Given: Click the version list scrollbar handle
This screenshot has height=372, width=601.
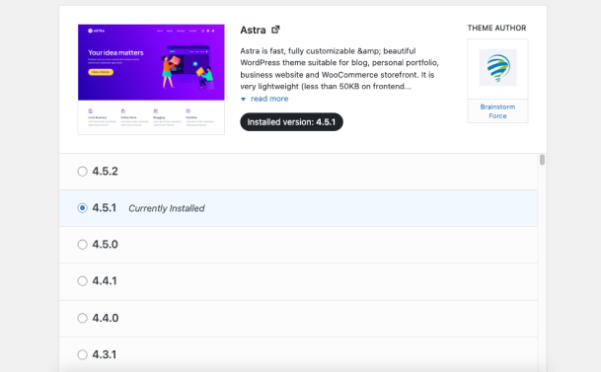Looking at the screenshot, I should coord(542,160).
